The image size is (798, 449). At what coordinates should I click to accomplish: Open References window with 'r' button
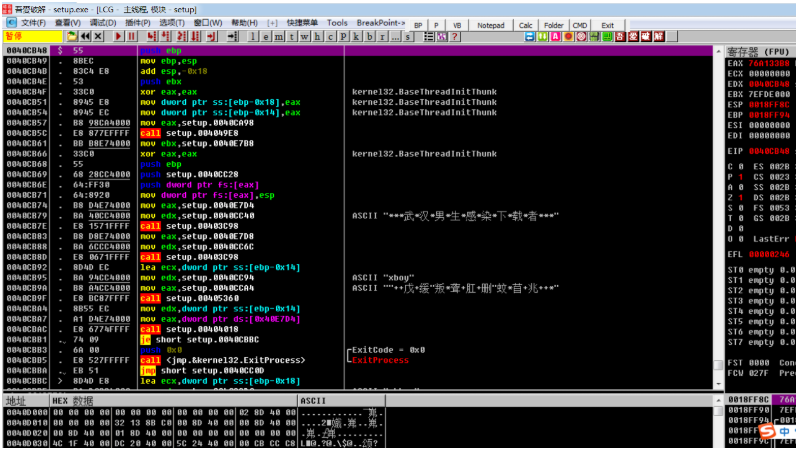click(382, 37)
